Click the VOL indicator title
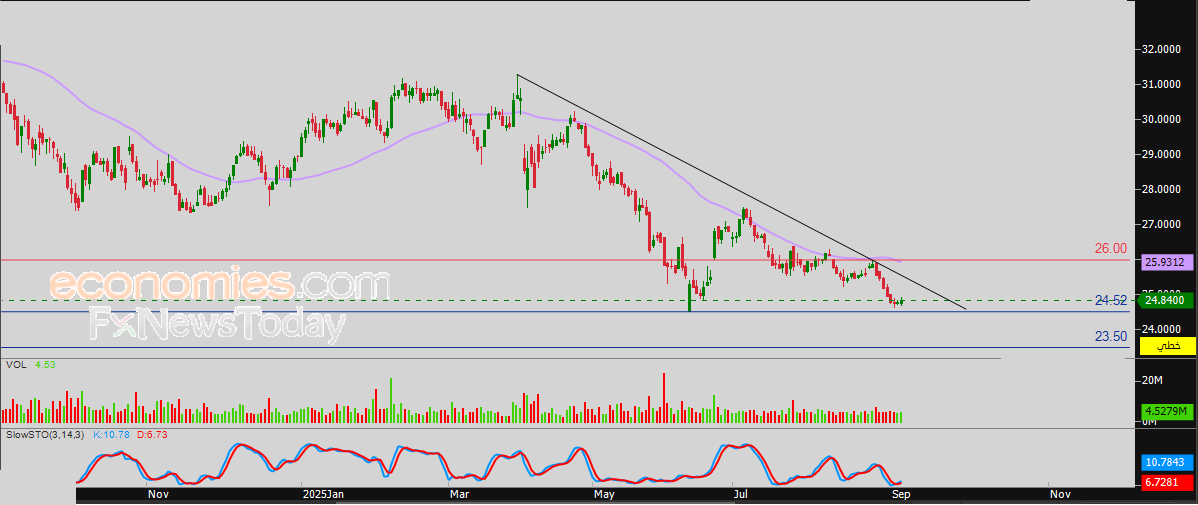 15,365
